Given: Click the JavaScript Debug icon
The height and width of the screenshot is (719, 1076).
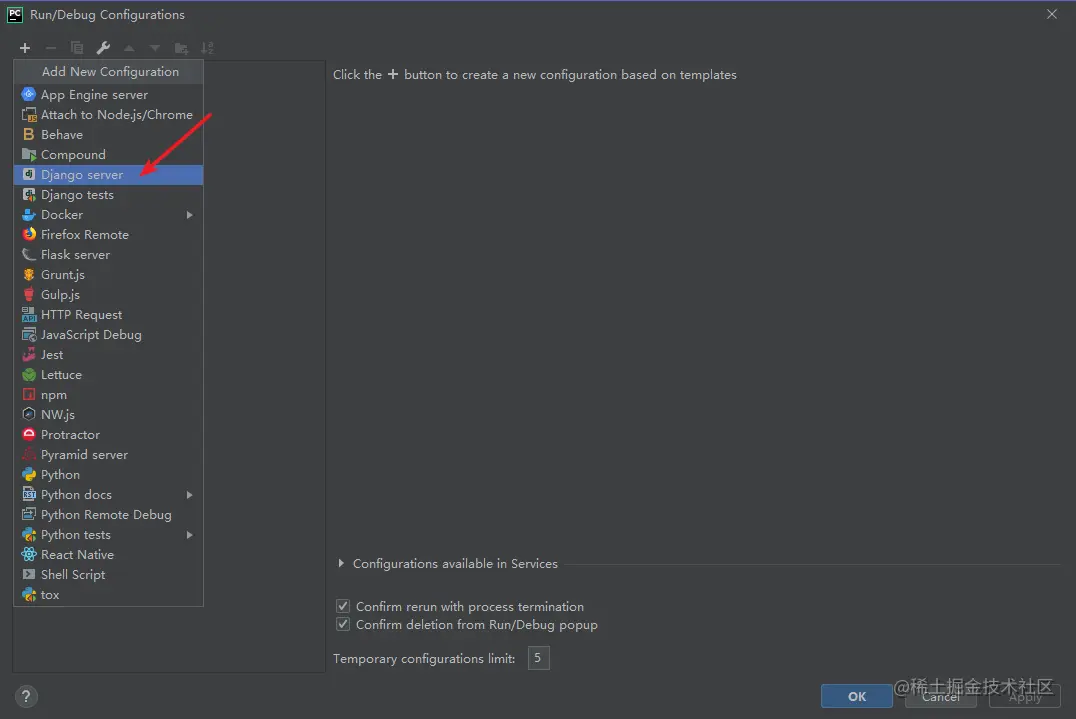Looking at the screenshot, I should point(29,335).
